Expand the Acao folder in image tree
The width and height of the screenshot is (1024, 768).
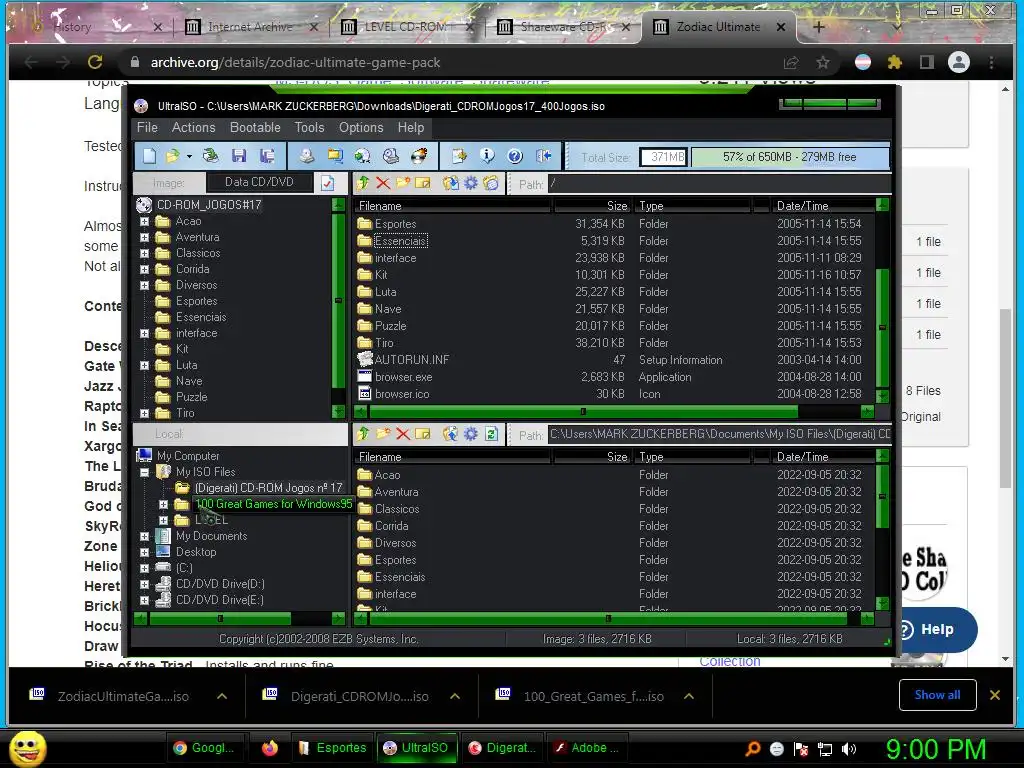click(144, 221)
